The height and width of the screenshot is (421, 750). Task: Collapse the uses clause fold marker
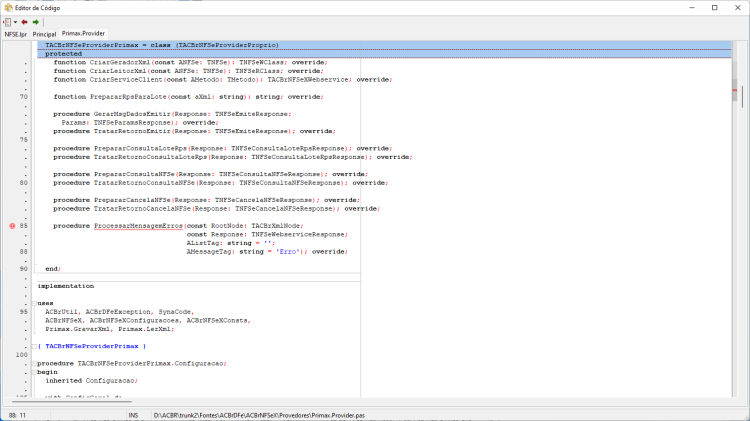coord(34,303)
